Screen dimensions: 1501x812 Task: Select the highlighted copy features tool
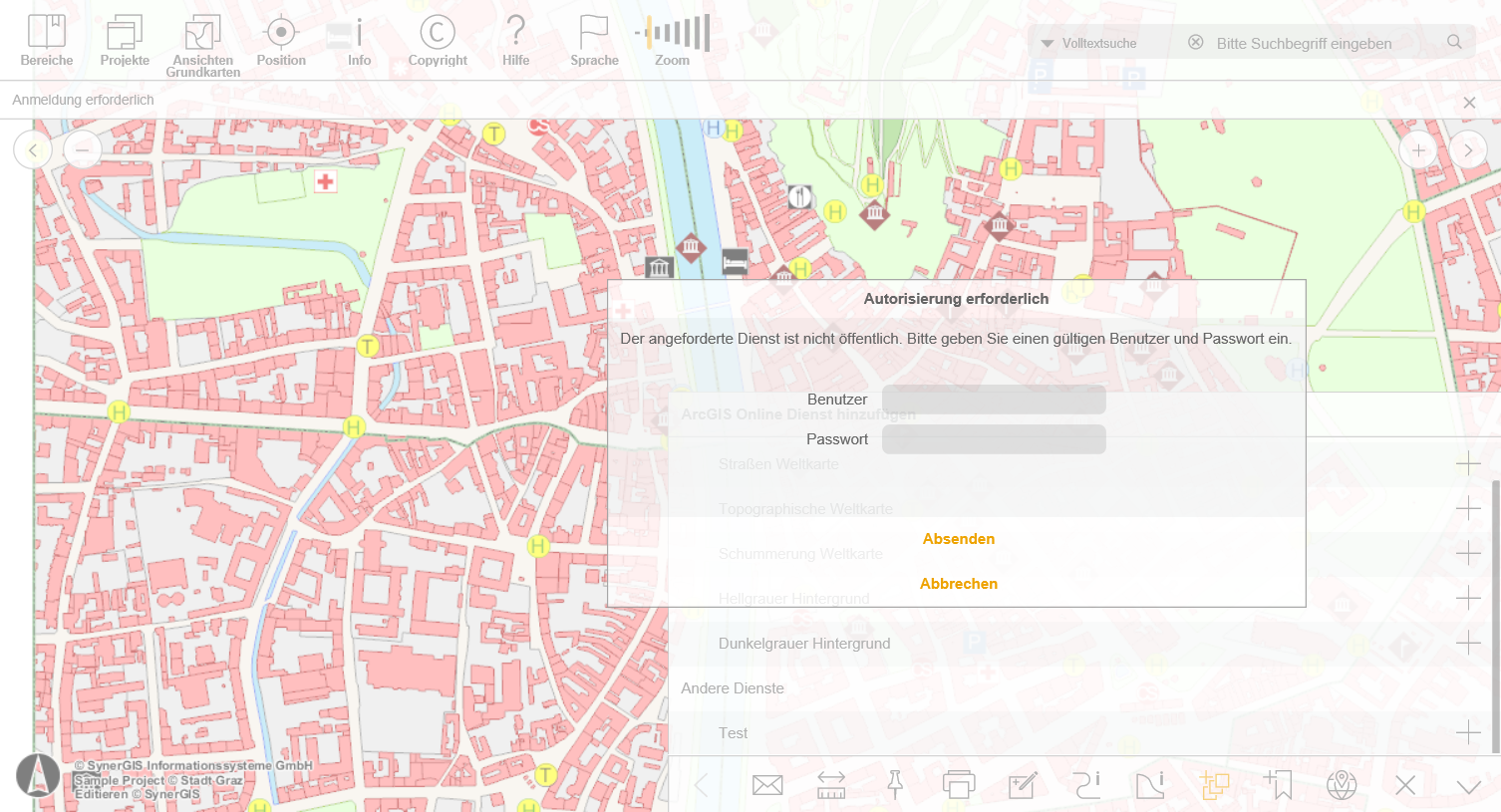[x=1214, y=785]
